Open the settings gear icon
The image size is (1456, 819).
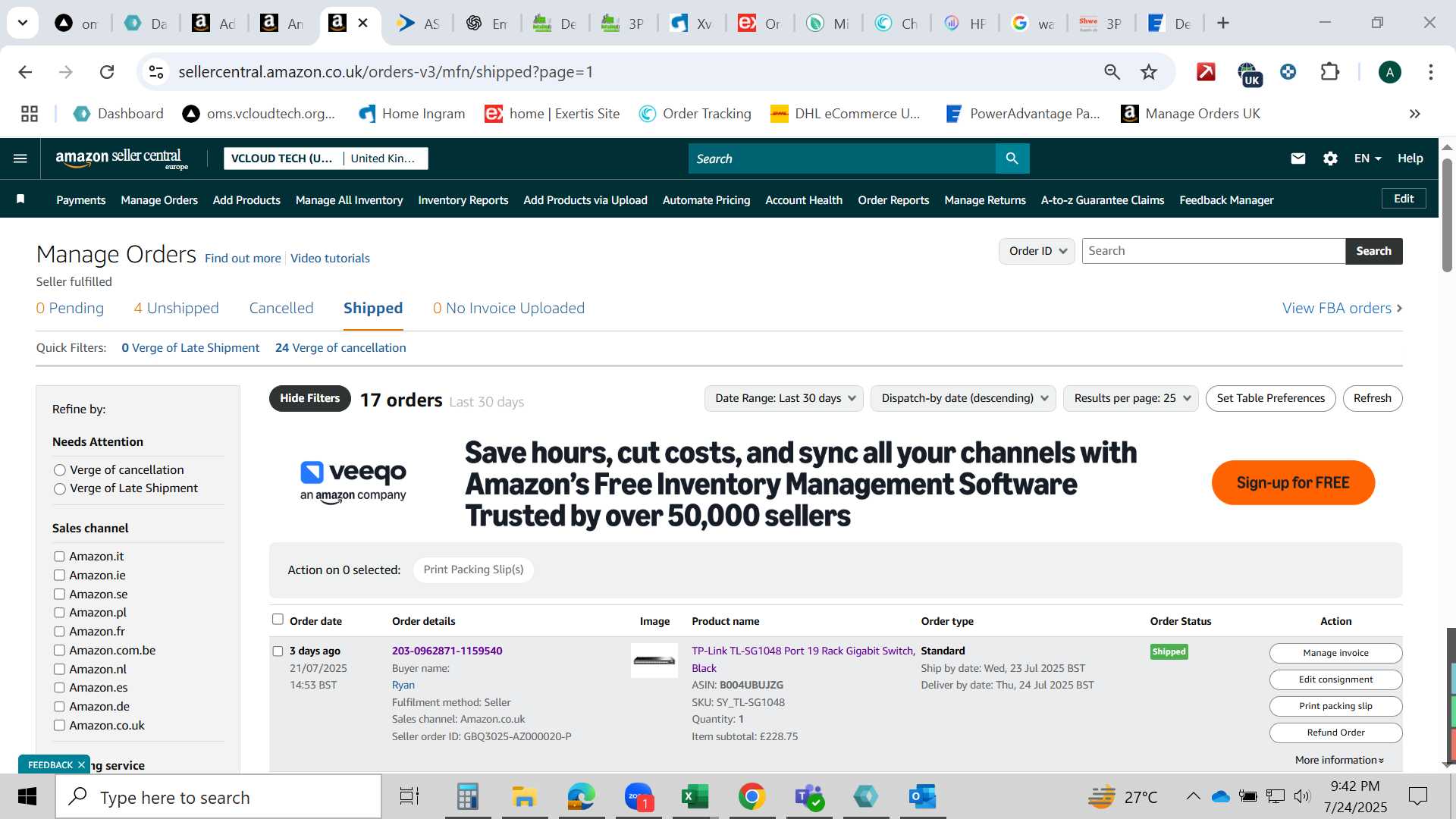[x=1330, y=158]
